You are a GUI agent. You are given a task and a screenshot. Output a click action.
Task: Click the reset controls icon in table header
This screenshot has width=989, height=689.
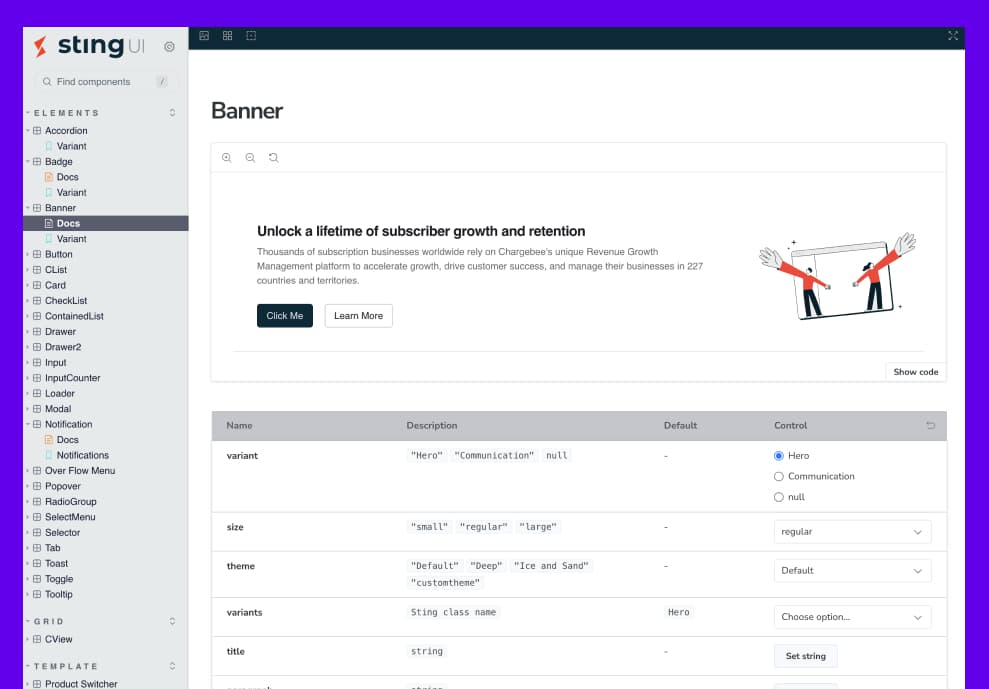tap(930, 425)
